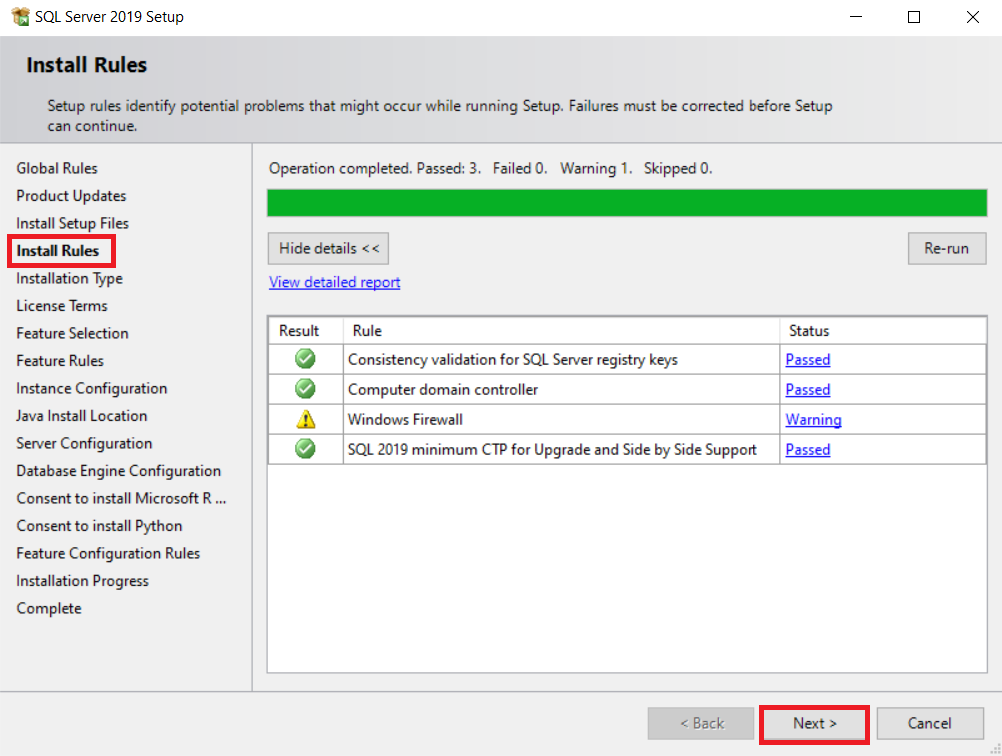
Task: Open the View detailed report link
Action: point(334,282)
